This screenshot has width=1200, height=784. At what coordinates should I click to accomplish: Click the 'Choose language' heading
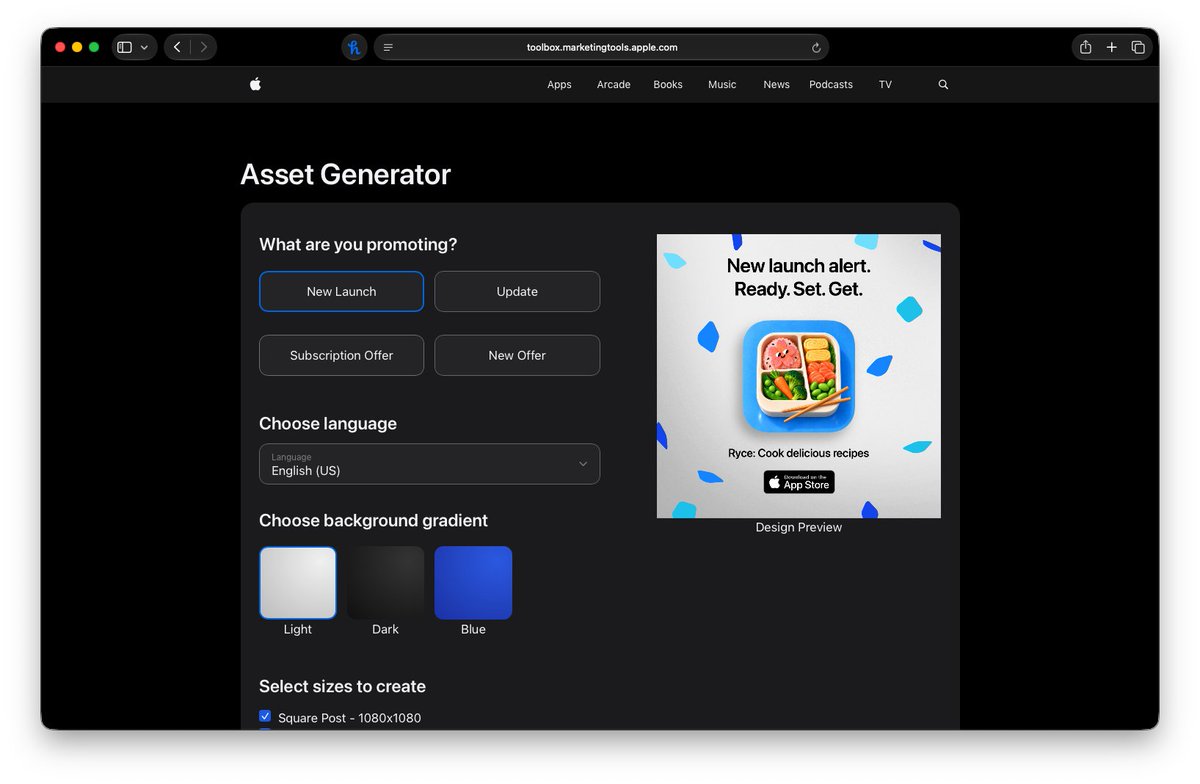(x=328, y=424)
